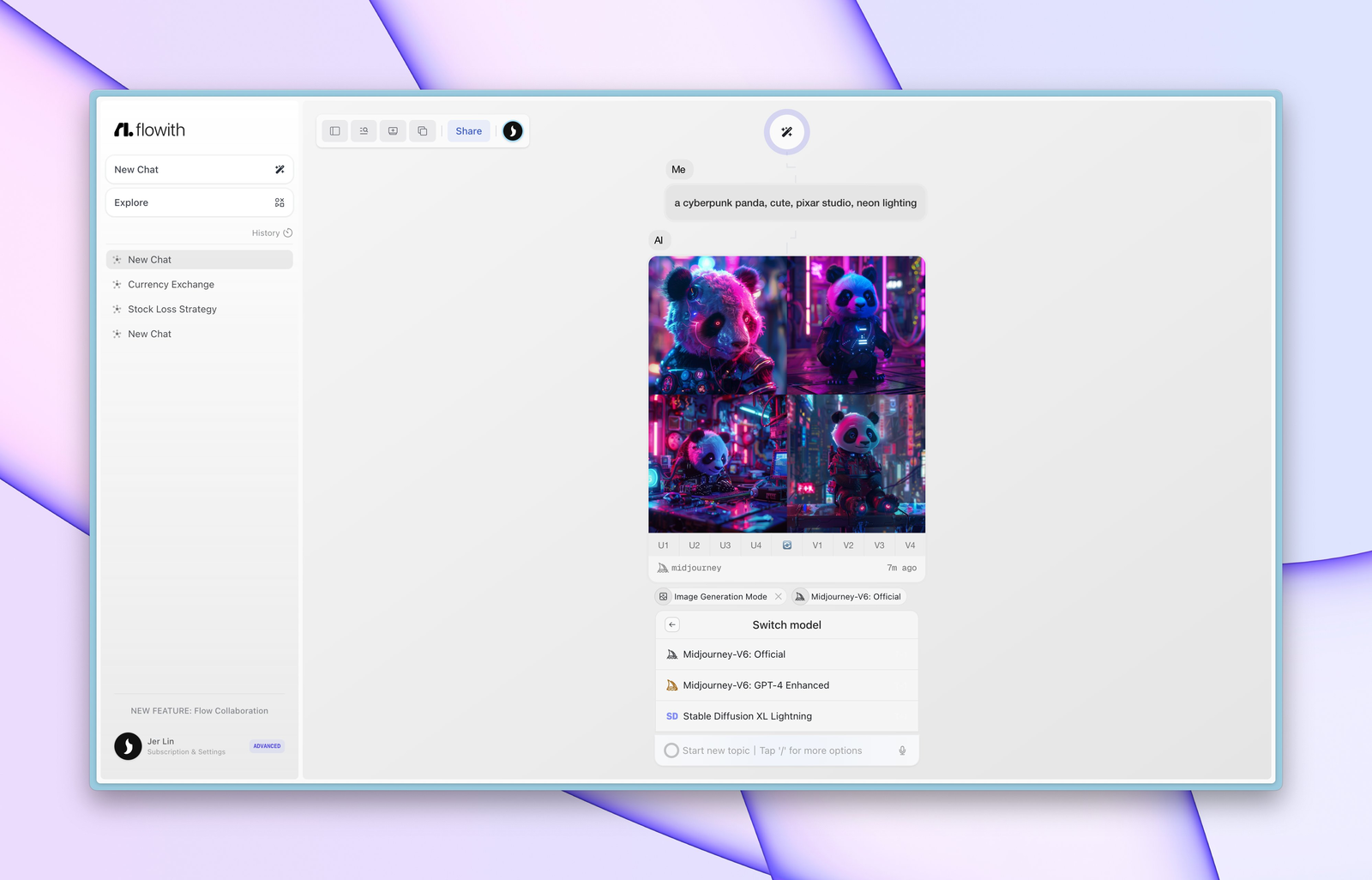Upscale image with U4
1372x880 pixels.
[756, 545]
